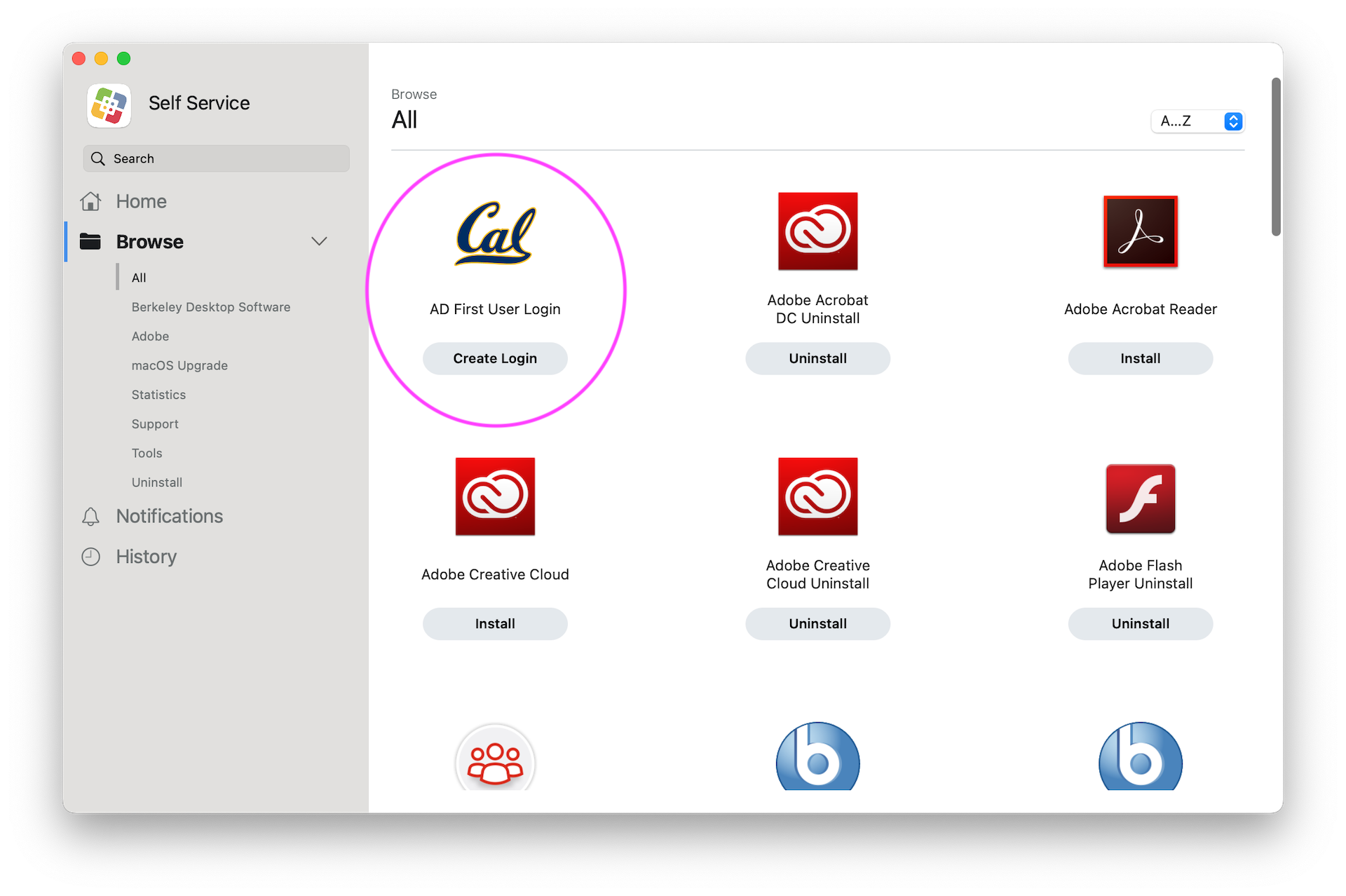Select Berkeley Desktop Software category
The height and width of the screenshot is (896, 1346).
coord(211,307)
